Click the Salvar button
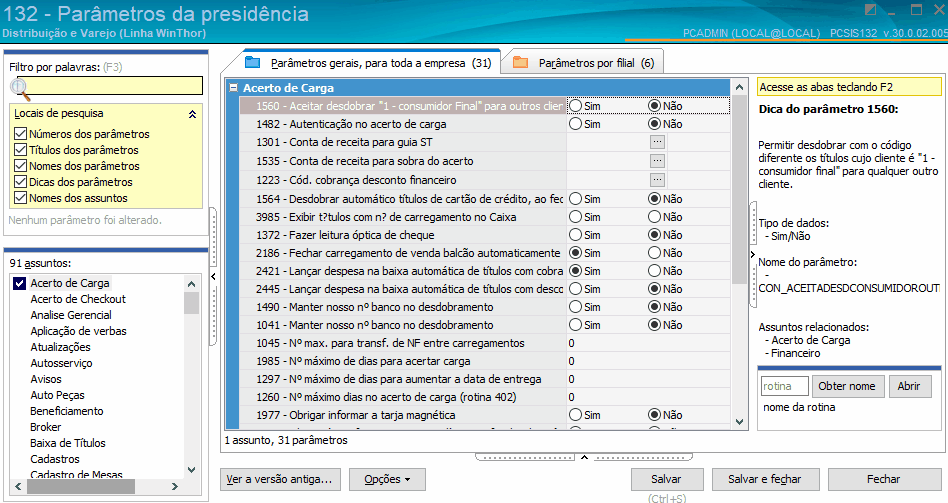The height and width of the screenshot is (503, 948). pos(667,479)
